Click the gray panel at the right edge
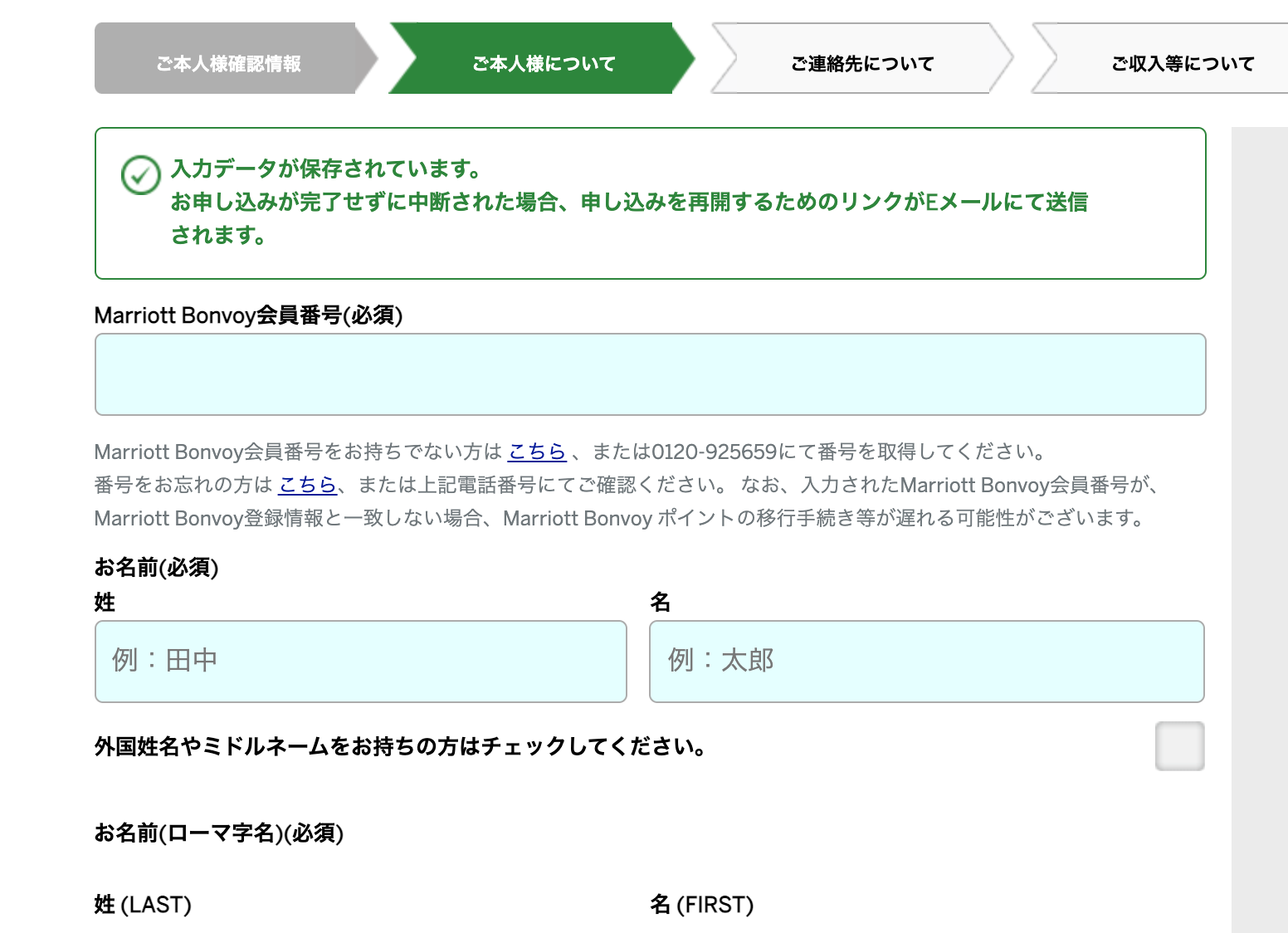The height and width of the screenshot is (933, 1288). click(1259, 531)
